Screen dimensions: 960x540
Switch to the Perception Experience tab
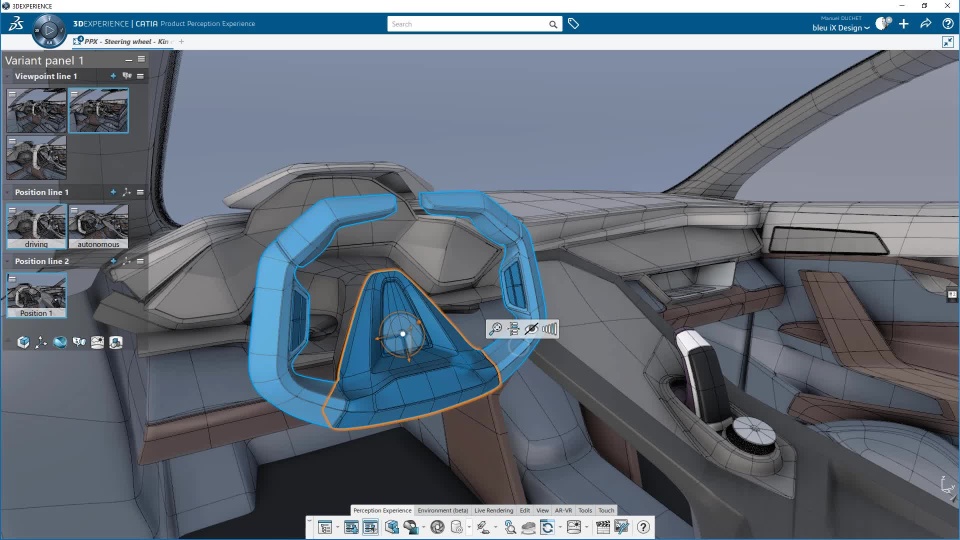click(383, 511)
